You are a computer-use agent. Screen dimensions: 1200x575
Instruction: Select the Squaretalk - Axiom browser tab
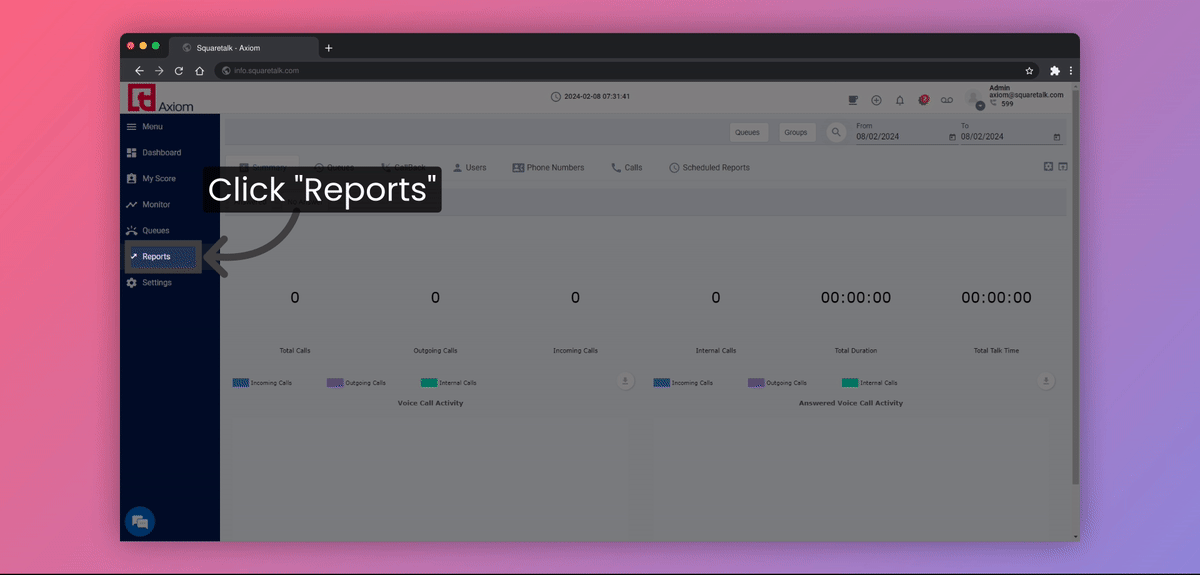(x=243, y=48)
